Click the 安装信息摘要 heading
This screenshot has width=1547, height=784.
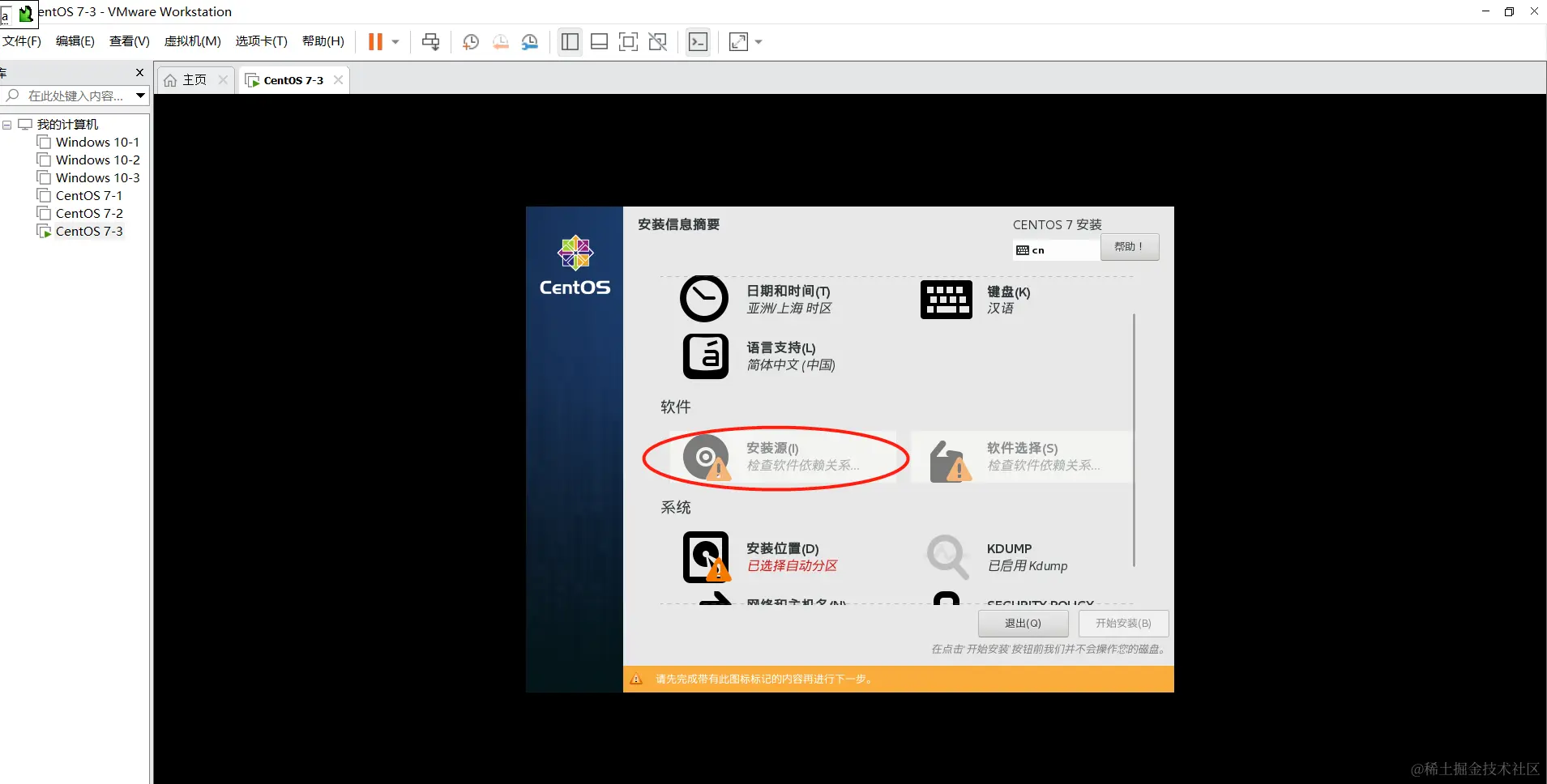tap(678, 224)
